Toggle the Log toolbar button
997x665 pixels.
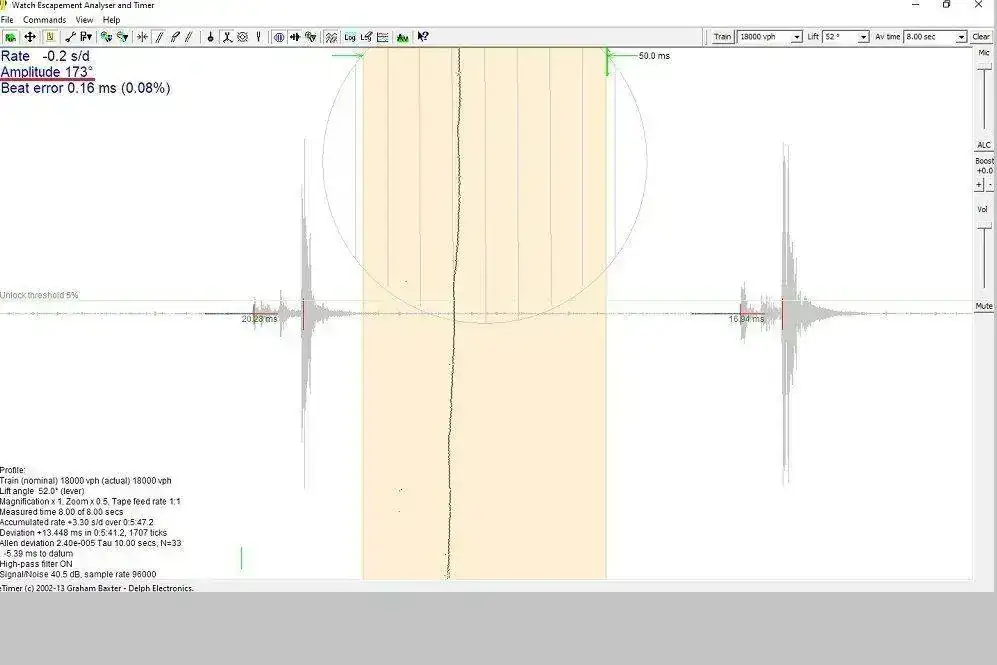pyautogui.click(x=350, y=37)
